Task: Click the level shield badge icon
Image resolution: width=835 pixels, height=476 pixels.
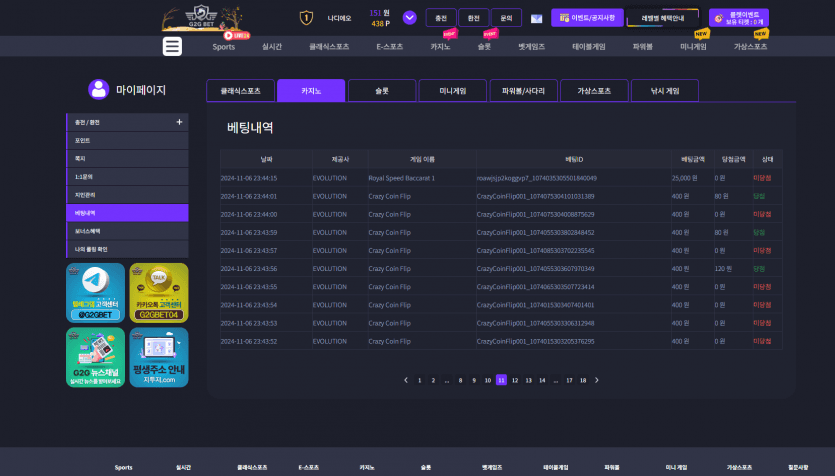Action: pos(307,17)
